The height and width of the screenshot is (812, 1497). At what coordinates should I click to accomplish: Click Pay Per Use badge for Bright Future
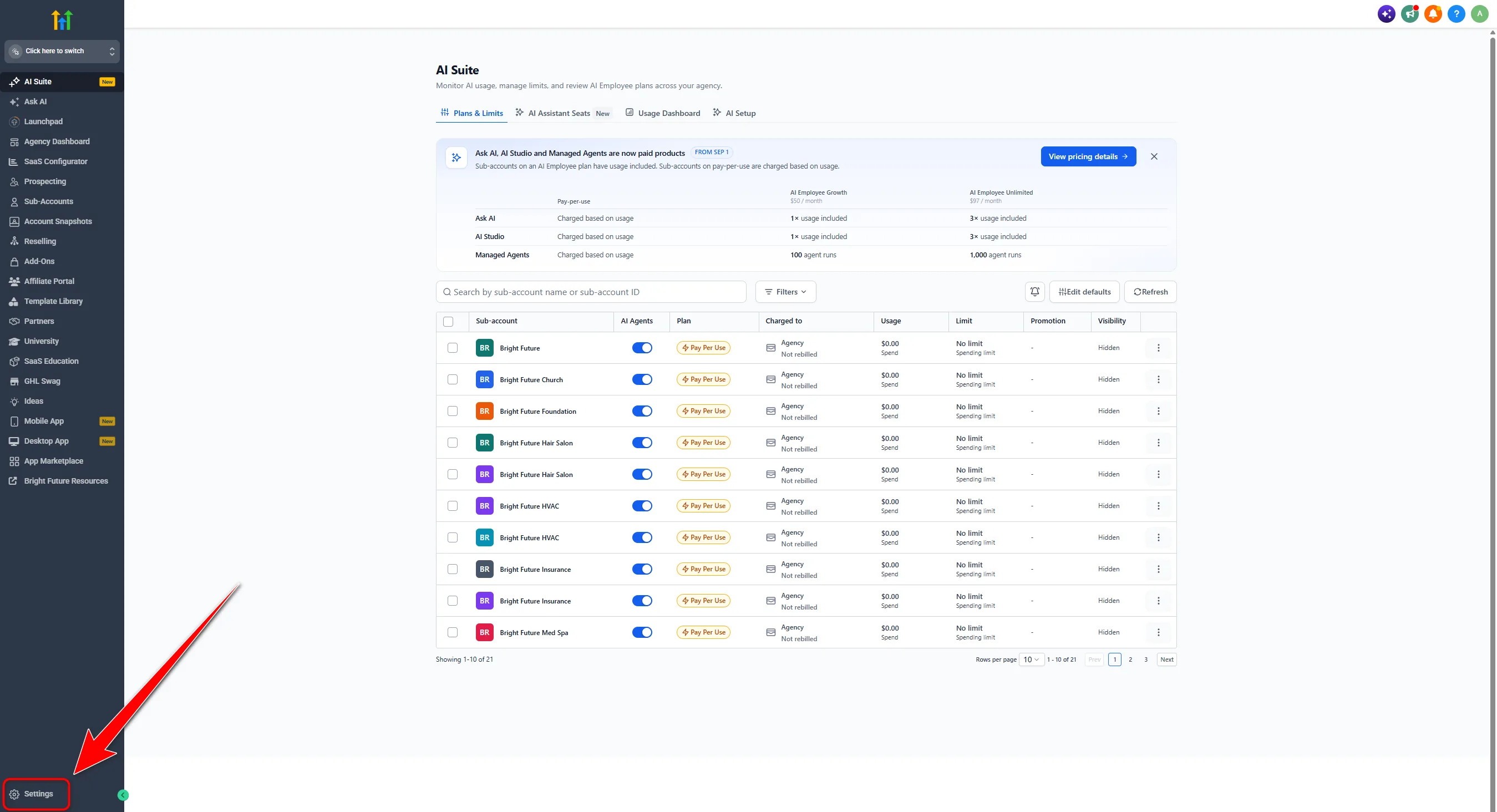[703, 348]
